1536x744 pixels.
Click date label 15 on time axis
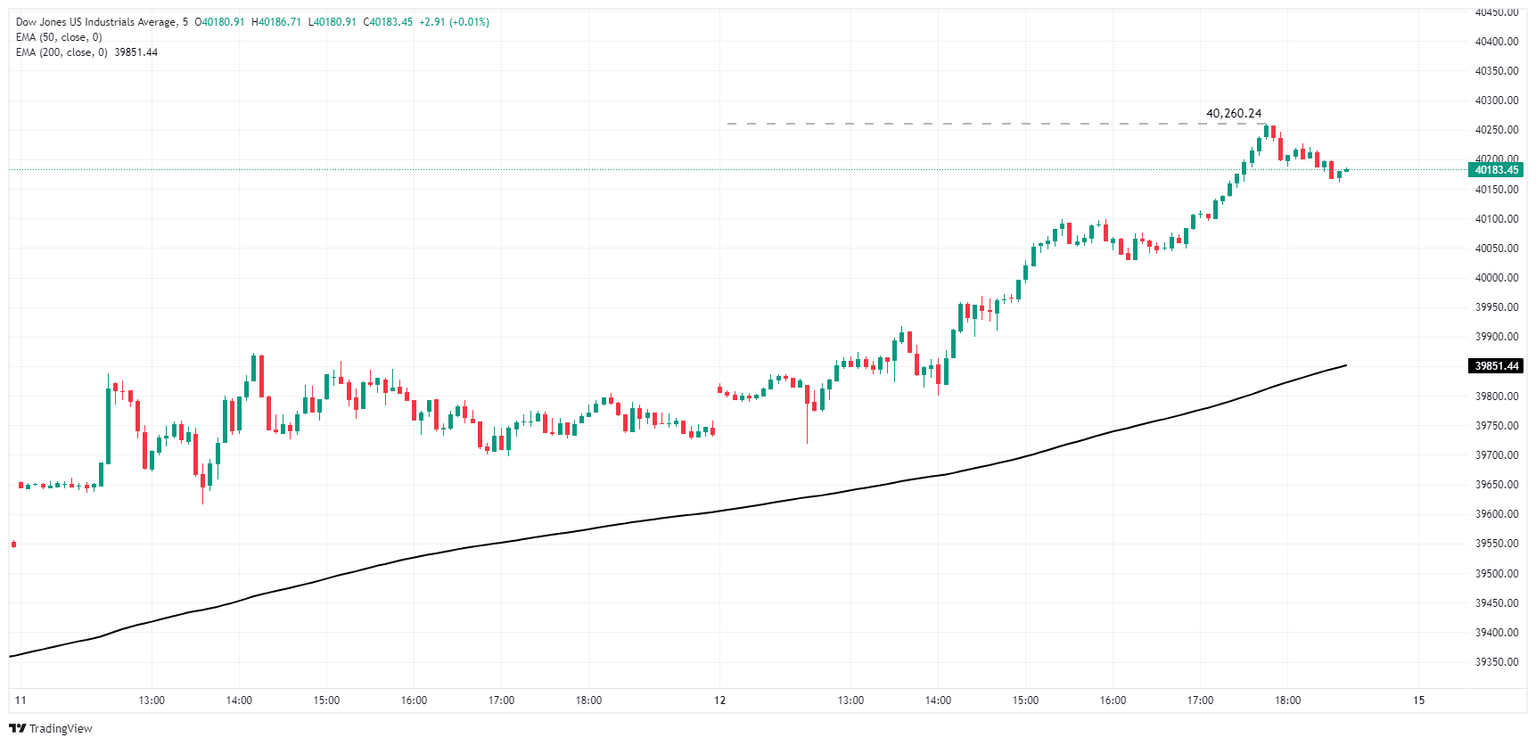click(x=1419, y=700)
